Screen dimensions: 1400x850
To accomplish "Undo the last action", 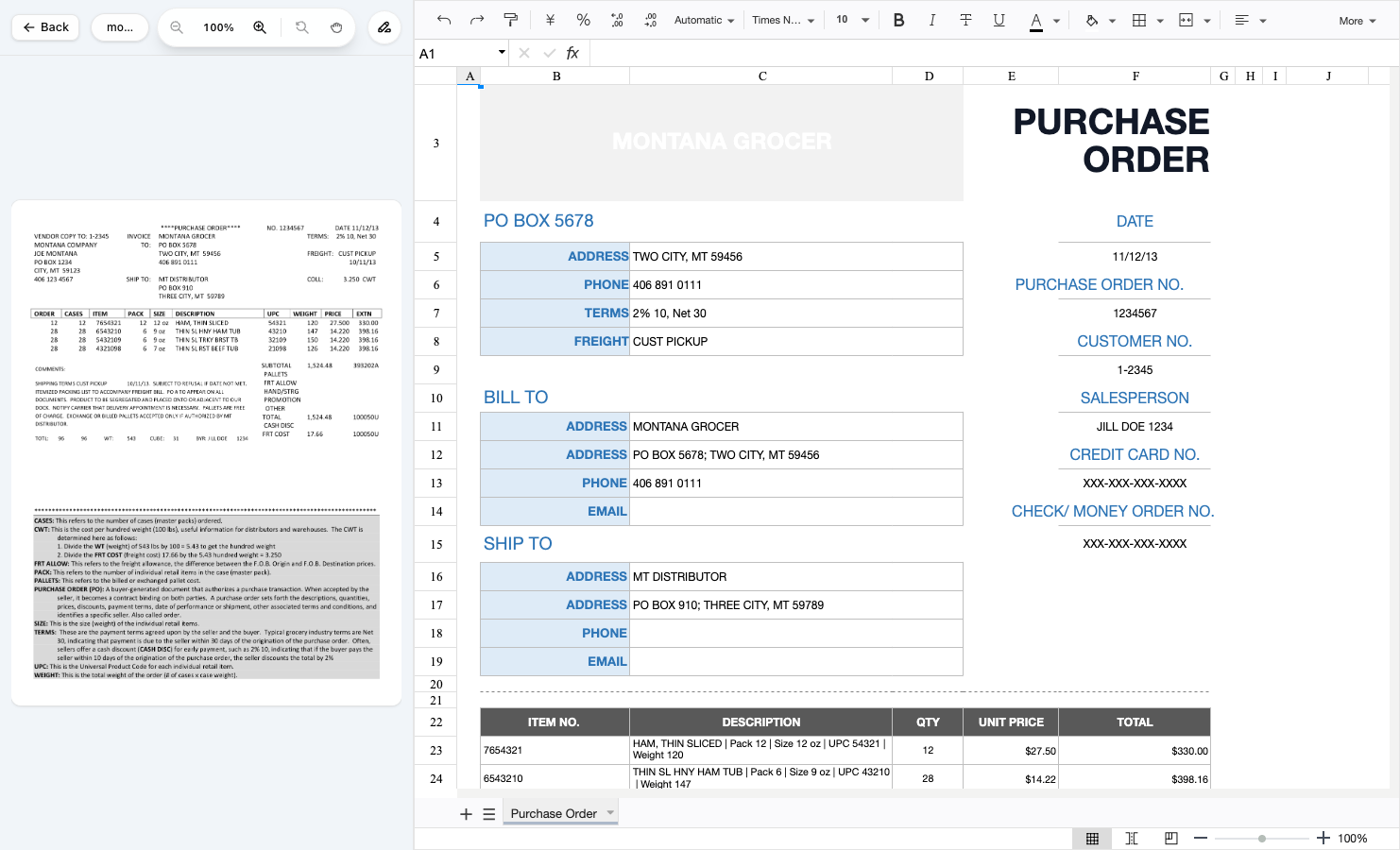I will 444,20.
